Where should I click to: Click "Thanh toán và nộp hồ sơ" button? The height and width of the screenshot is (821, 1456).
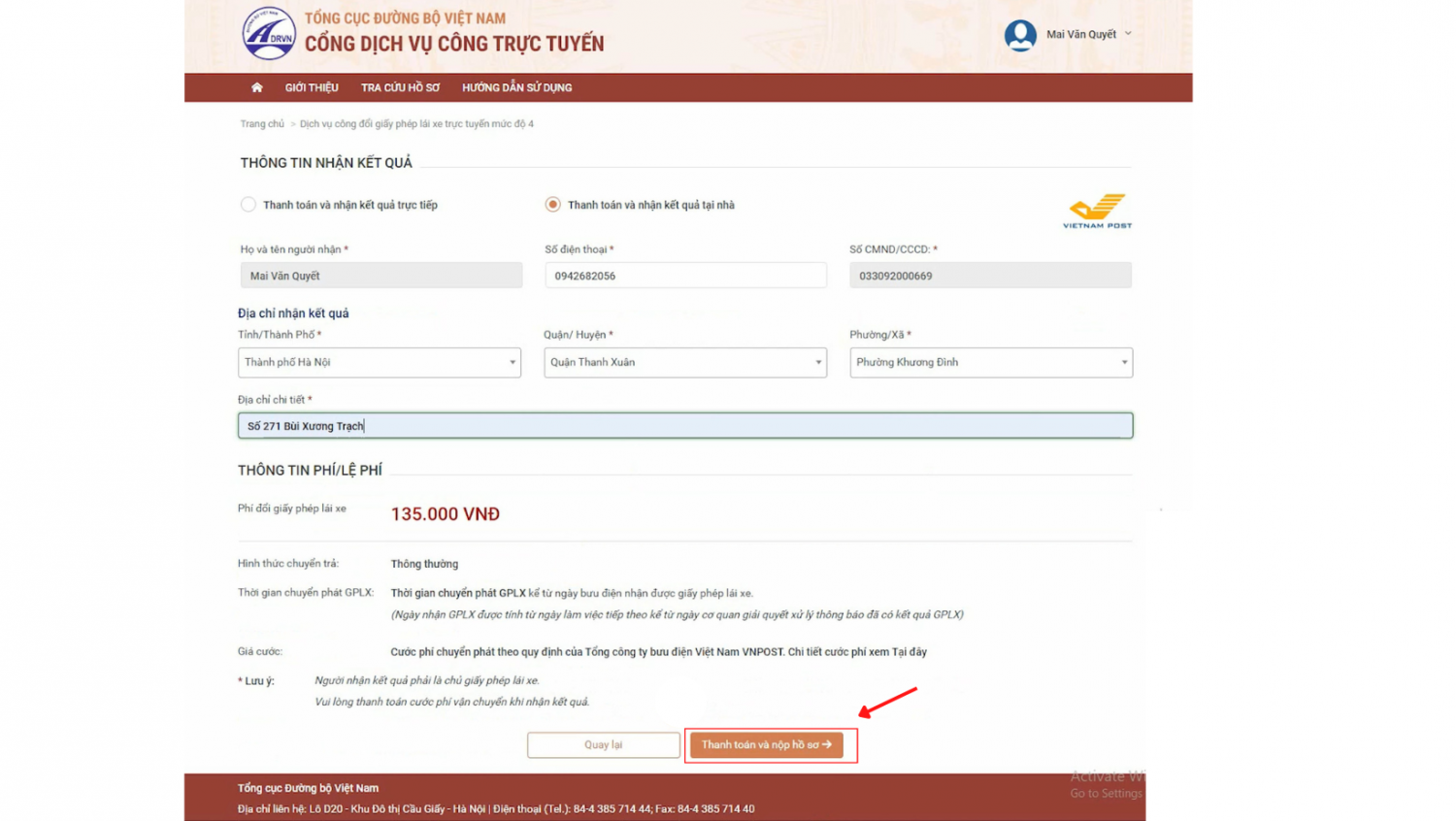766,744
